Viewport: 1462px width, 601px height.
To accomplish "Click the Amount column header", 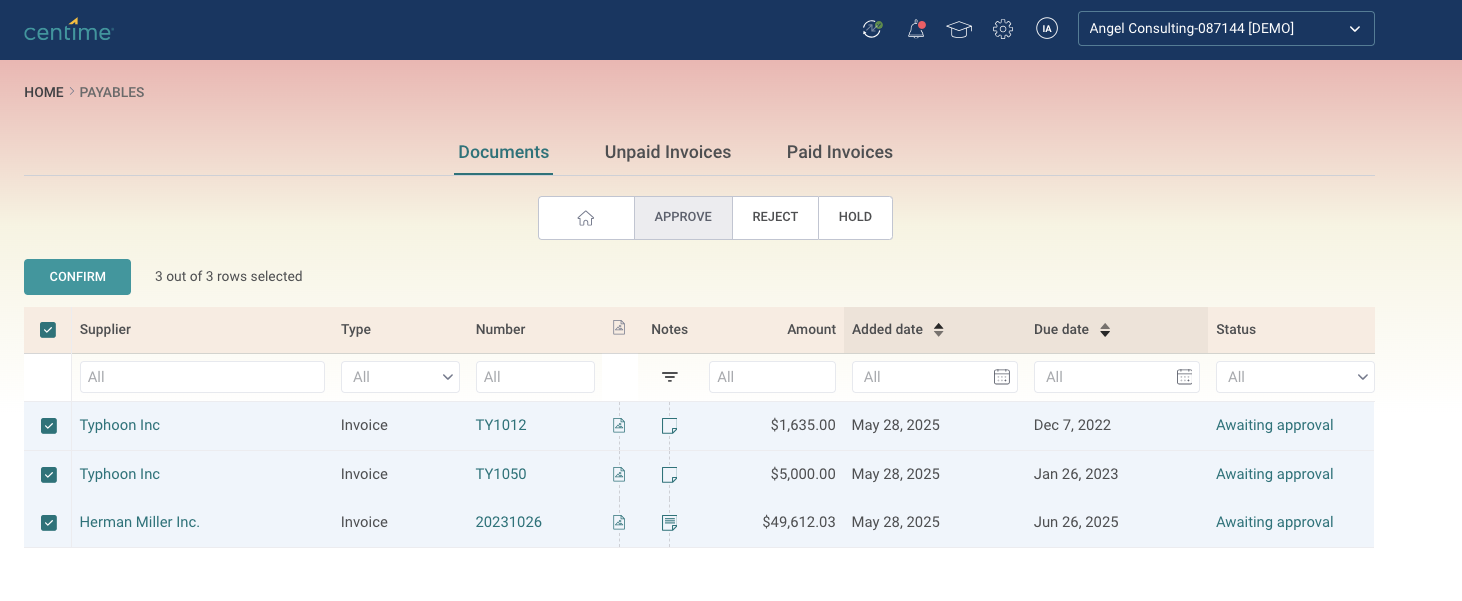I will point(811,329).
